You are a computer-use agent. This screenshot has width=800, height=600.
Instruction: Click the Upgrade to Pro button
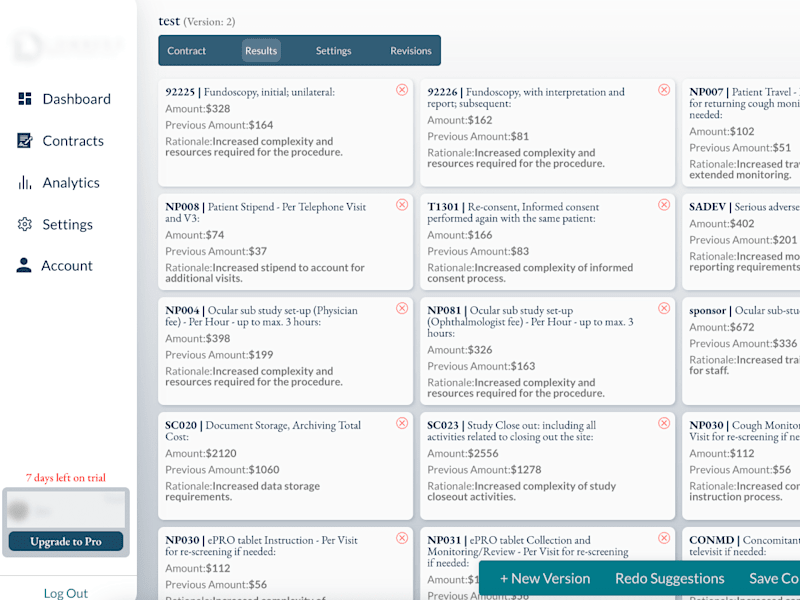(66, 541)
